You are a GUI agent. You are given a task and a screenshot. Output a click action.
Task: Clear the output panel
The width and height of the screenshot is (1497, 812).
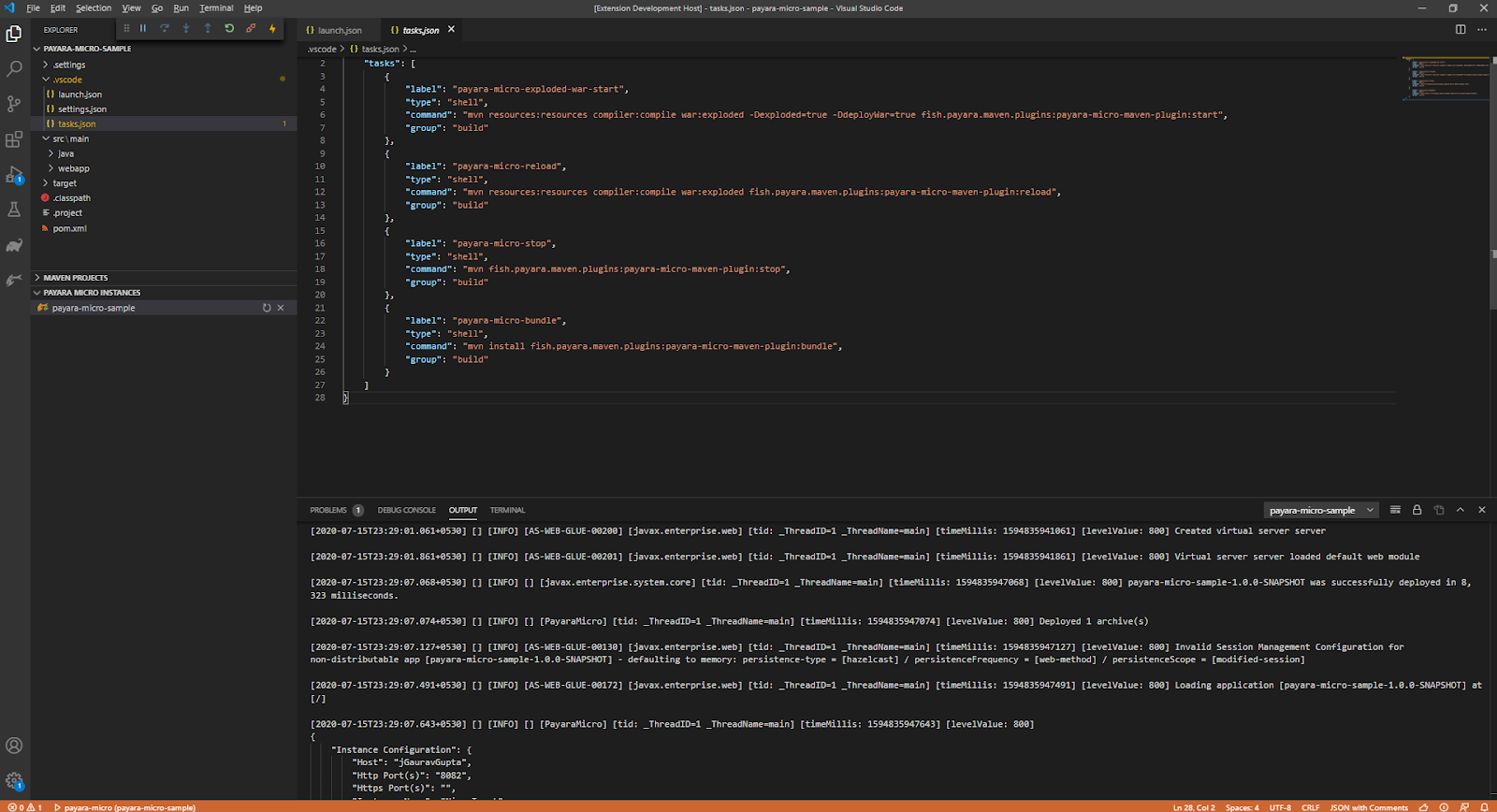pyautogui.click(x=1395, y=510)
